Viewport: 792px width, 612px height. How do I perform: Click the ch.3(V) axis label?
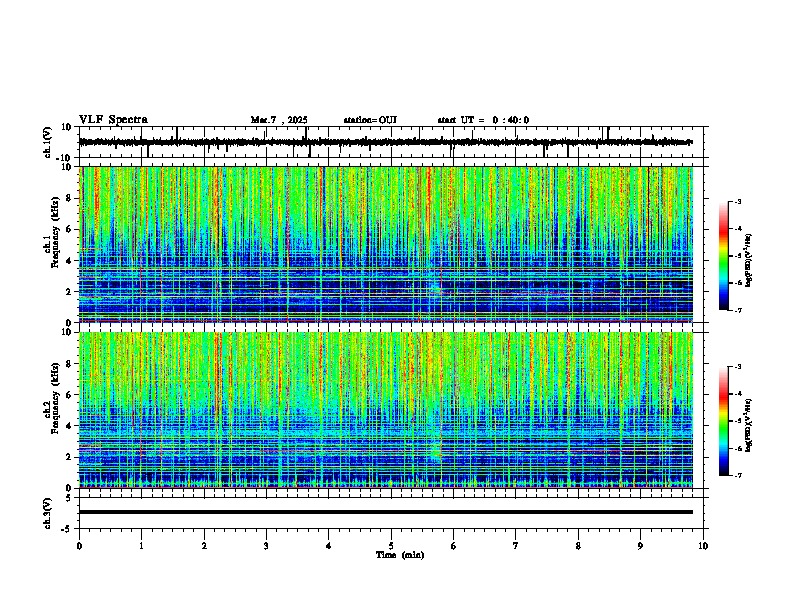pyautogui.click(x=48, y=513)
